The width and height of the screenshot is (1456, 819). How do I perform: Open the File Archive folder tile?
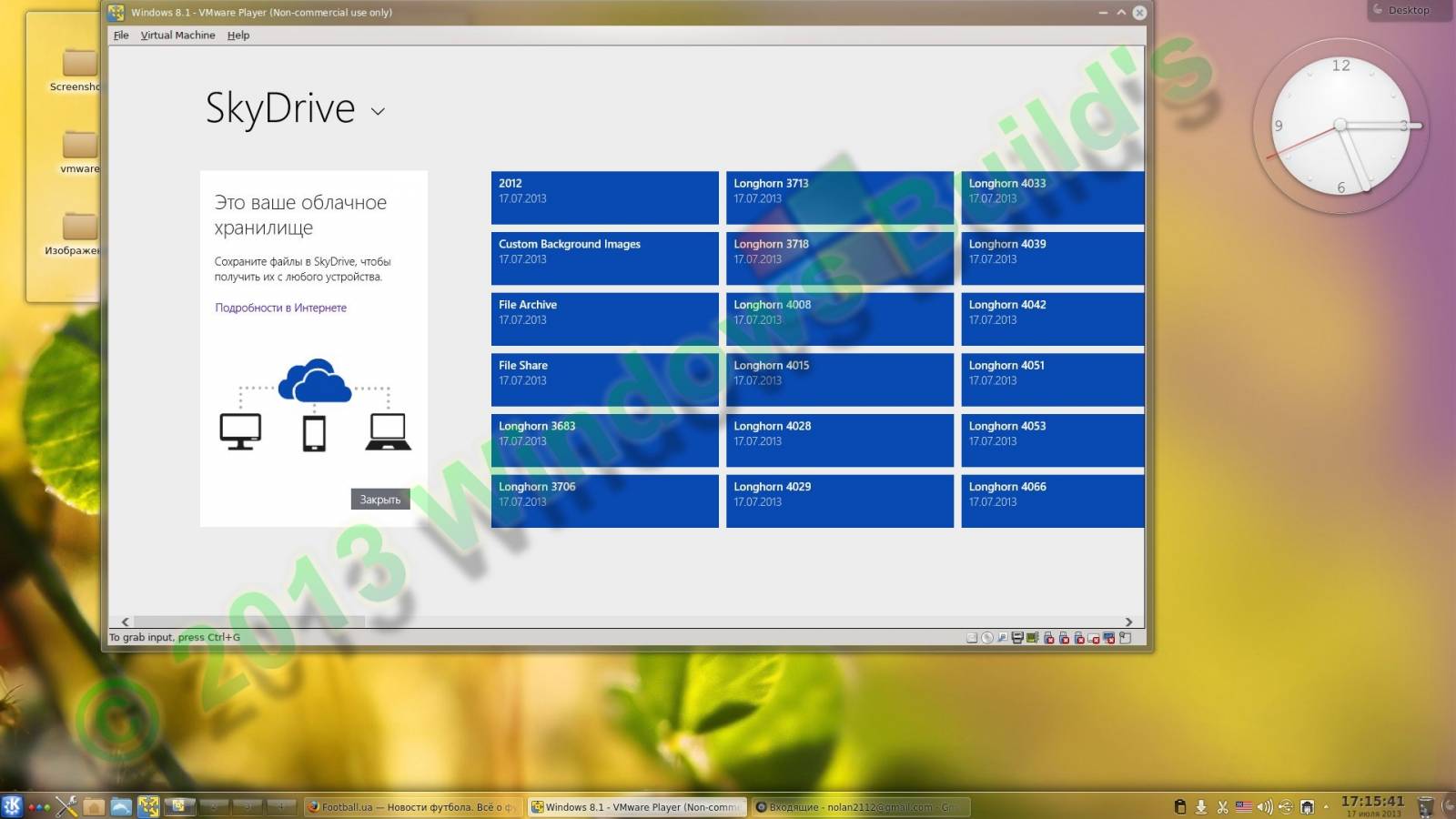click(x=604, y=318)
